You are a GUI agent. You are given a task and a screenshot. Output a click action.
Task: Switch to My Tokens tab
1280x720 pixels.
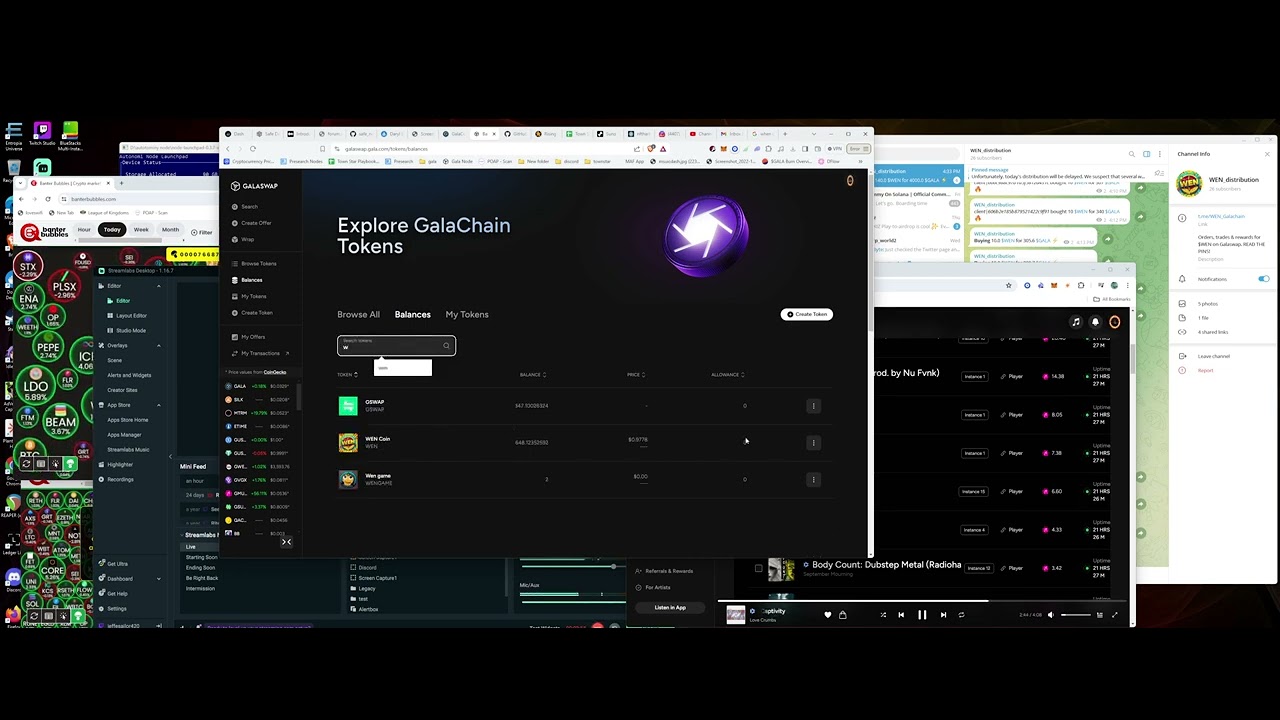[467, 315]
